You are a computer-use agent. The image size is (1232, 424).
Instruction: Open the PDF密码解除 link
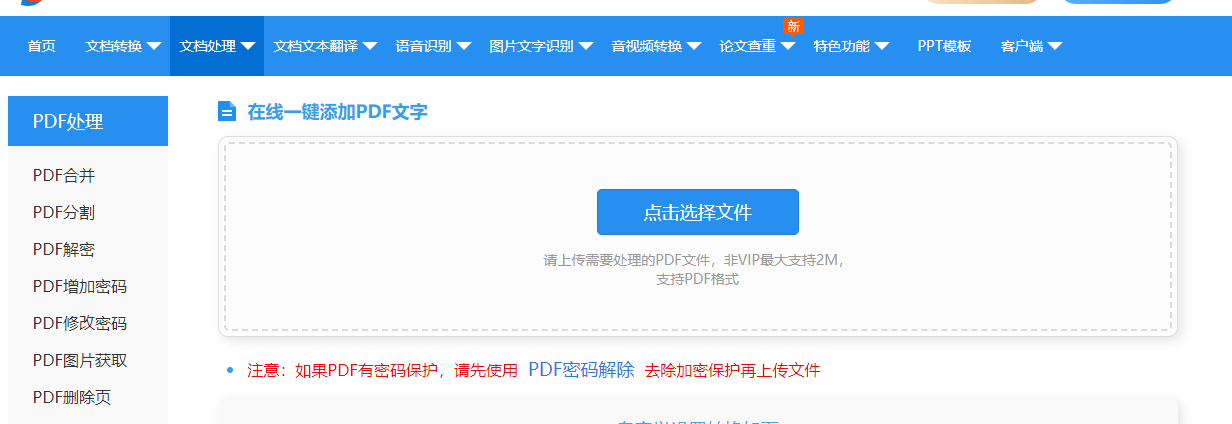click(x=581, y=370)
